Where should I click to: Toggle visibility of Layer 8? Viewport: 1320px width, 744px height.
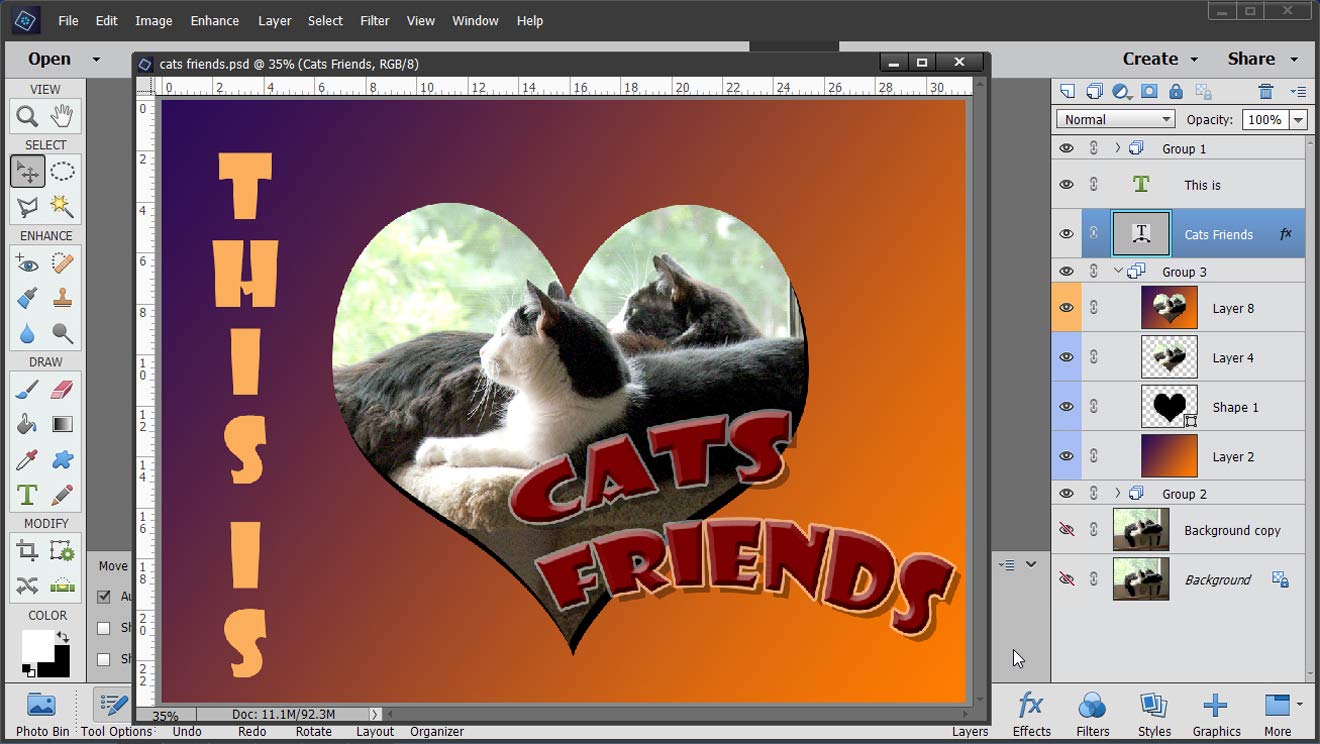tap(1066, 308)
